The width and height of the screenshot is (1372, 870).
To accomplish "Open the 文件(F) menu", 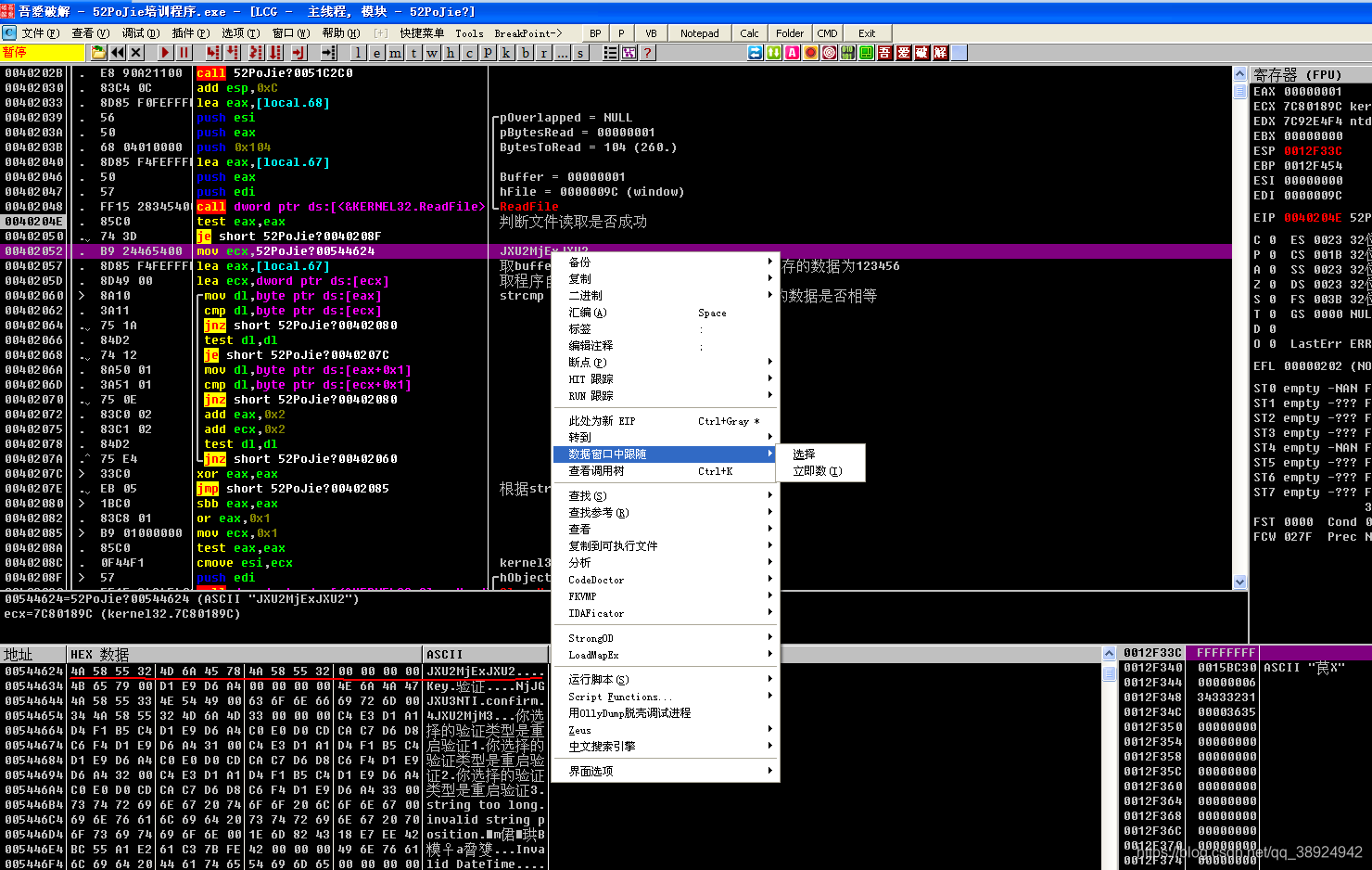I will [x=40, y=32].
